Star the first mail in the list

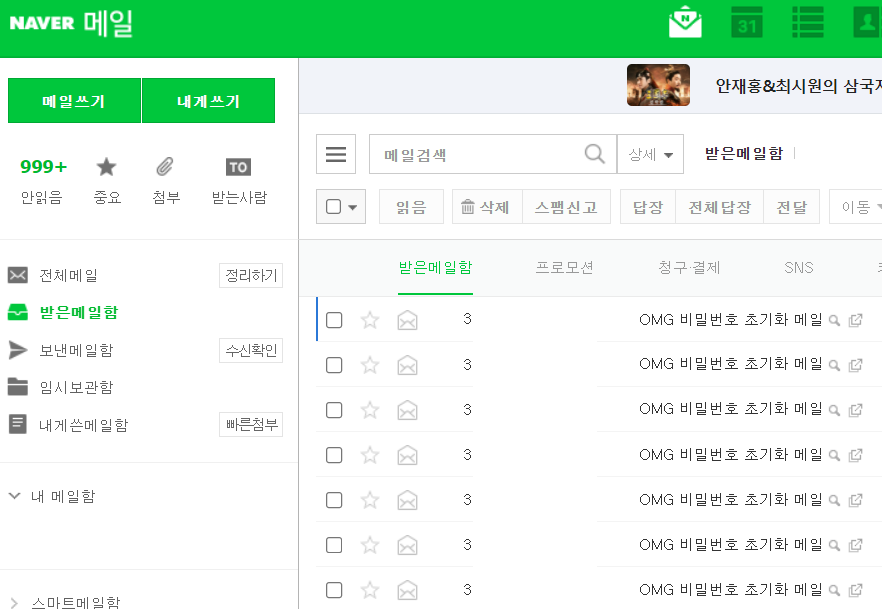click(370, 319)
